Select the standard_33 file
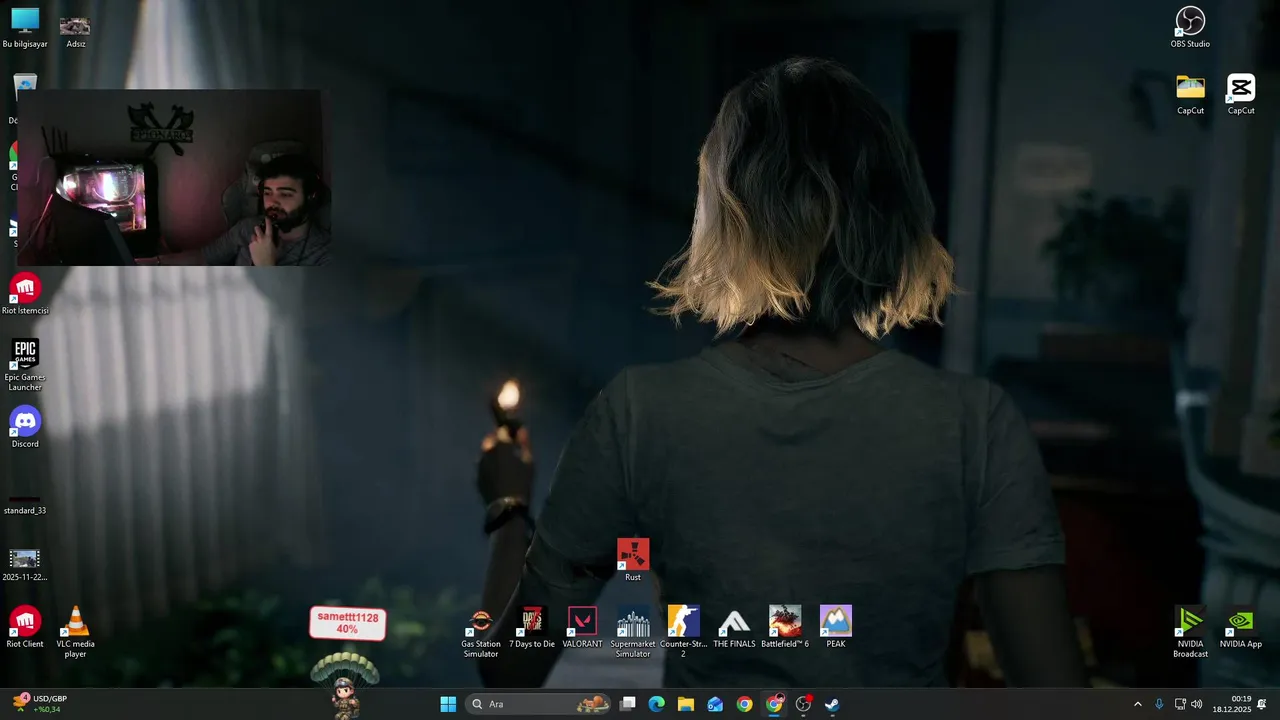1280x720 pixels. coord(25,503)
